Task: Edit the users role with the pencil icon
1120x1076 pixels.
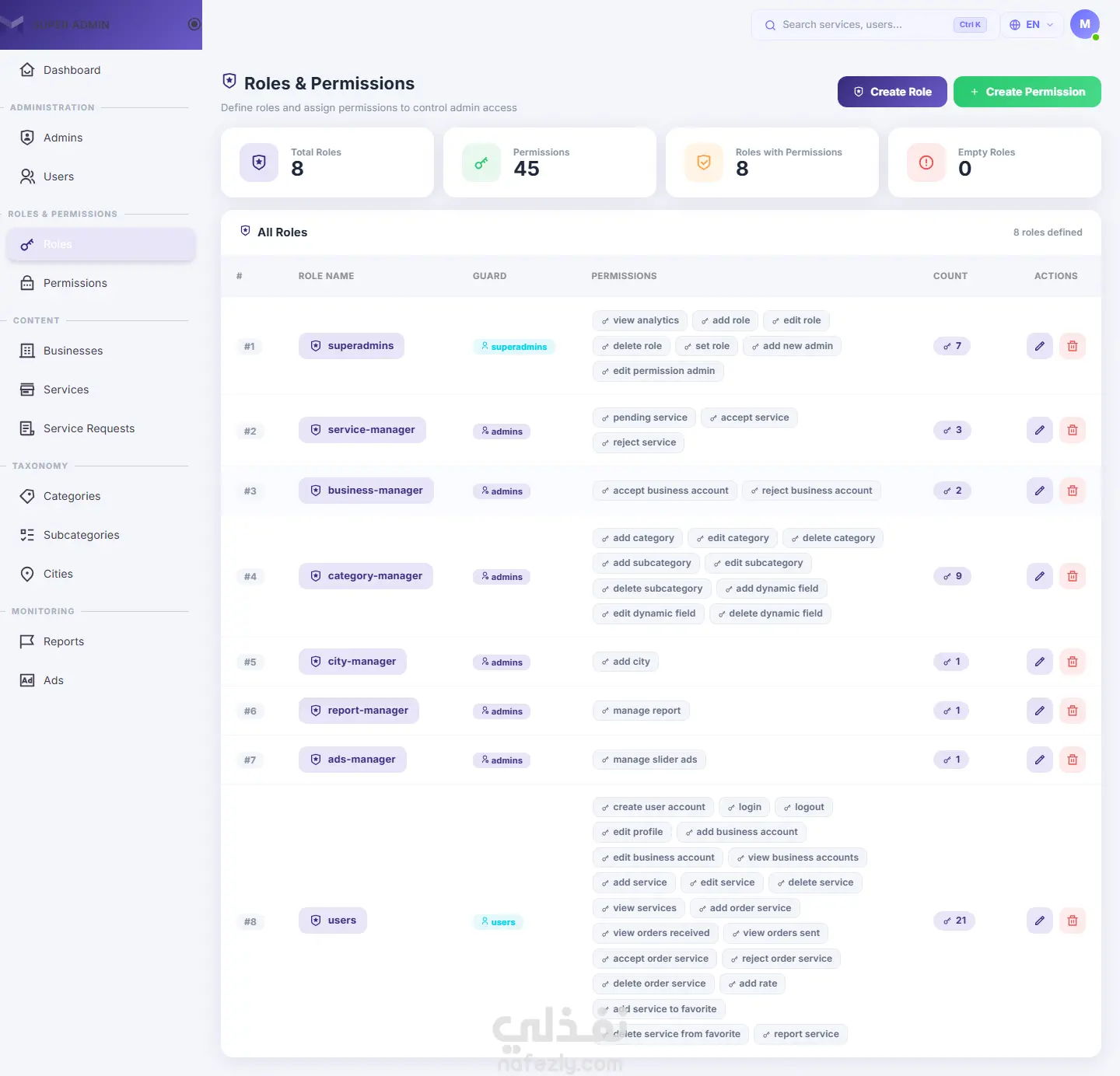Action: click(1040, 921)
